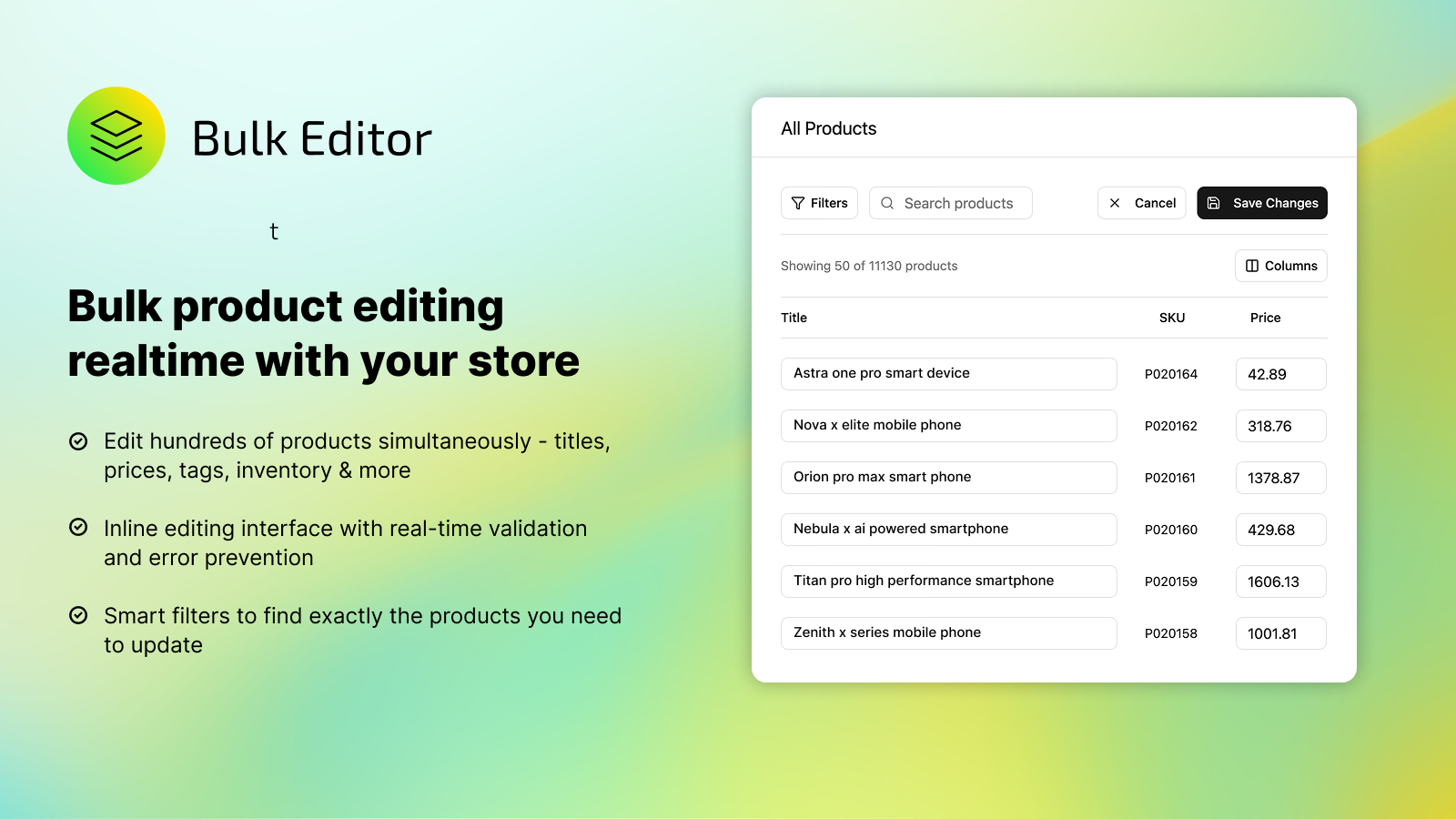Screen dimensions: 1456x819
Task: Edit the title Nova x elite mobile phone
Action: 949,426
